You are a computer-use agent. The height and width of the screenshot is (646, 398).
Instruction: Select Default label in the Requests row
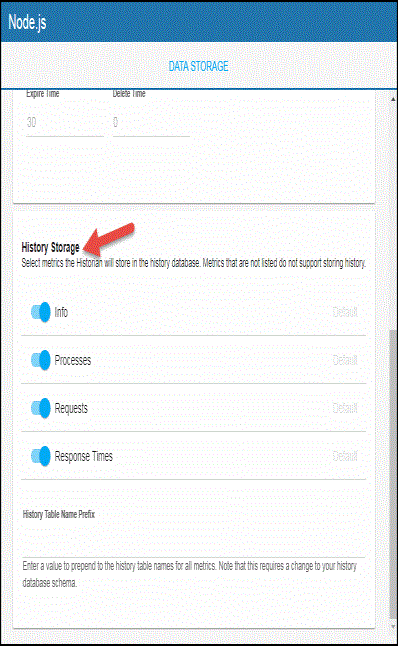pos(345,408)
